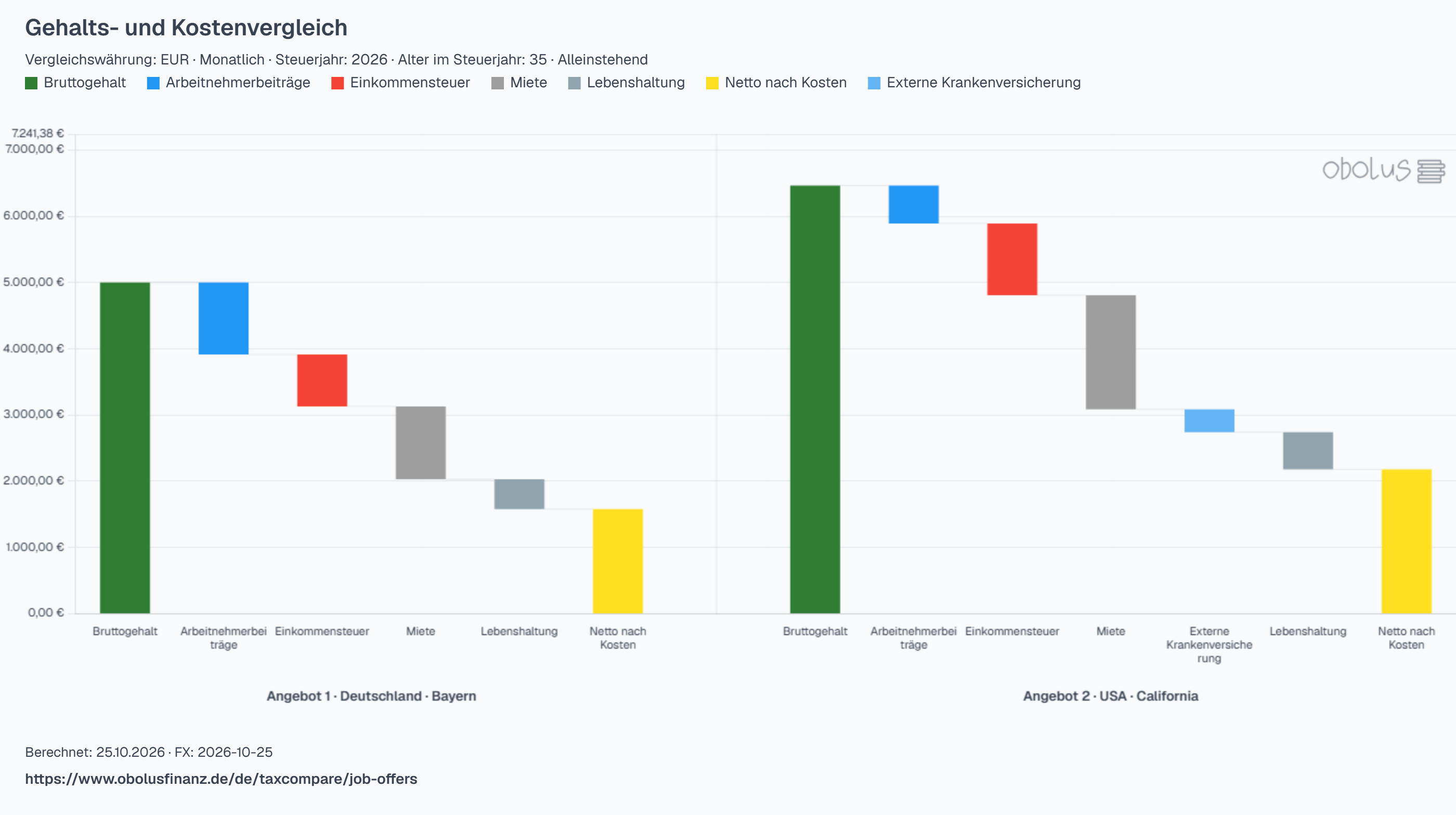Click the blue Arbeitnehmerbeiträge bar for Deutschland
1456x815 pixels.
(223, 319)
